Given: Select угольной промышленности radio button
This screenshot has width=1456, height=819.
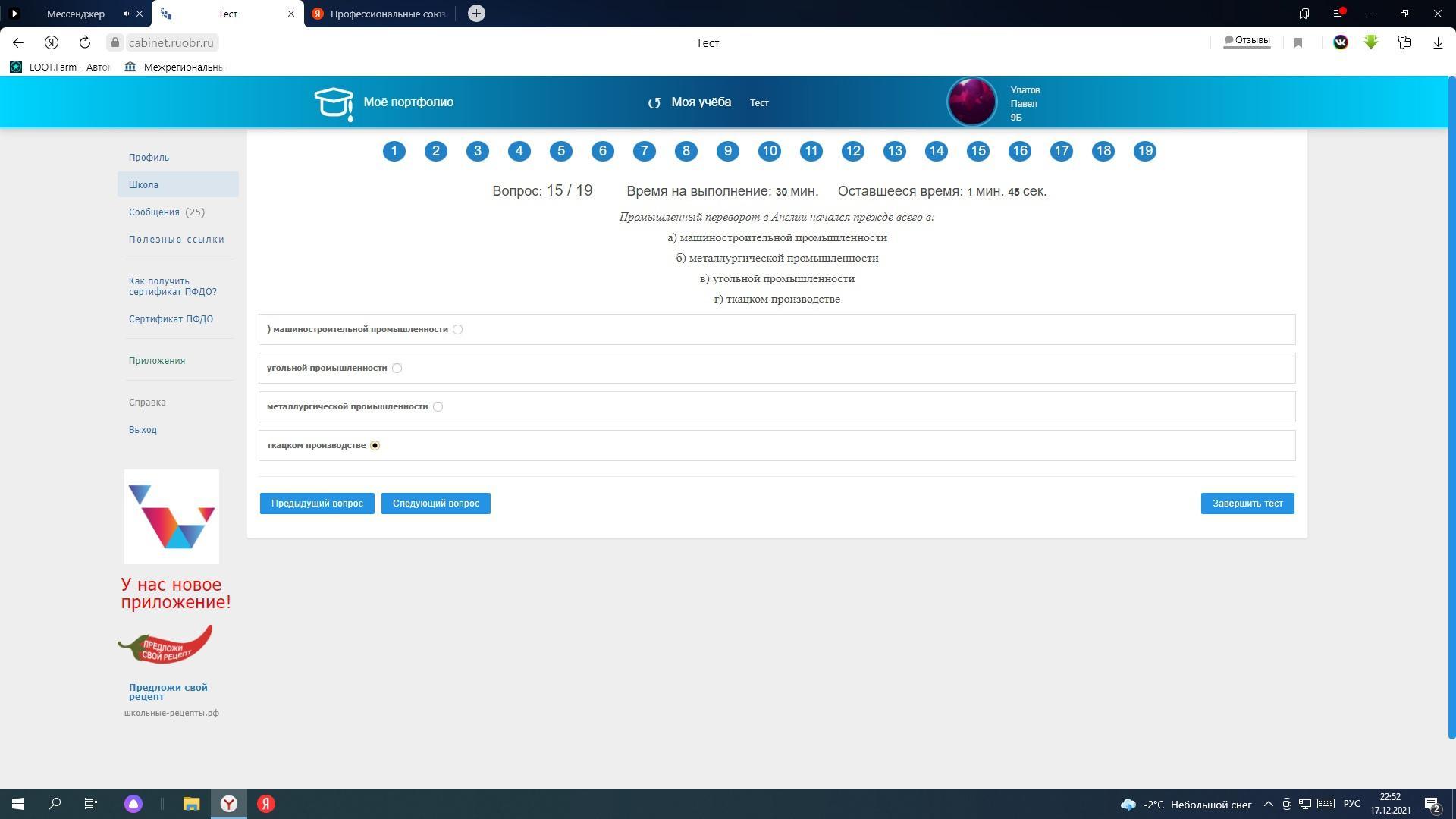Looking at the screenshot, I should click(397, 368).
